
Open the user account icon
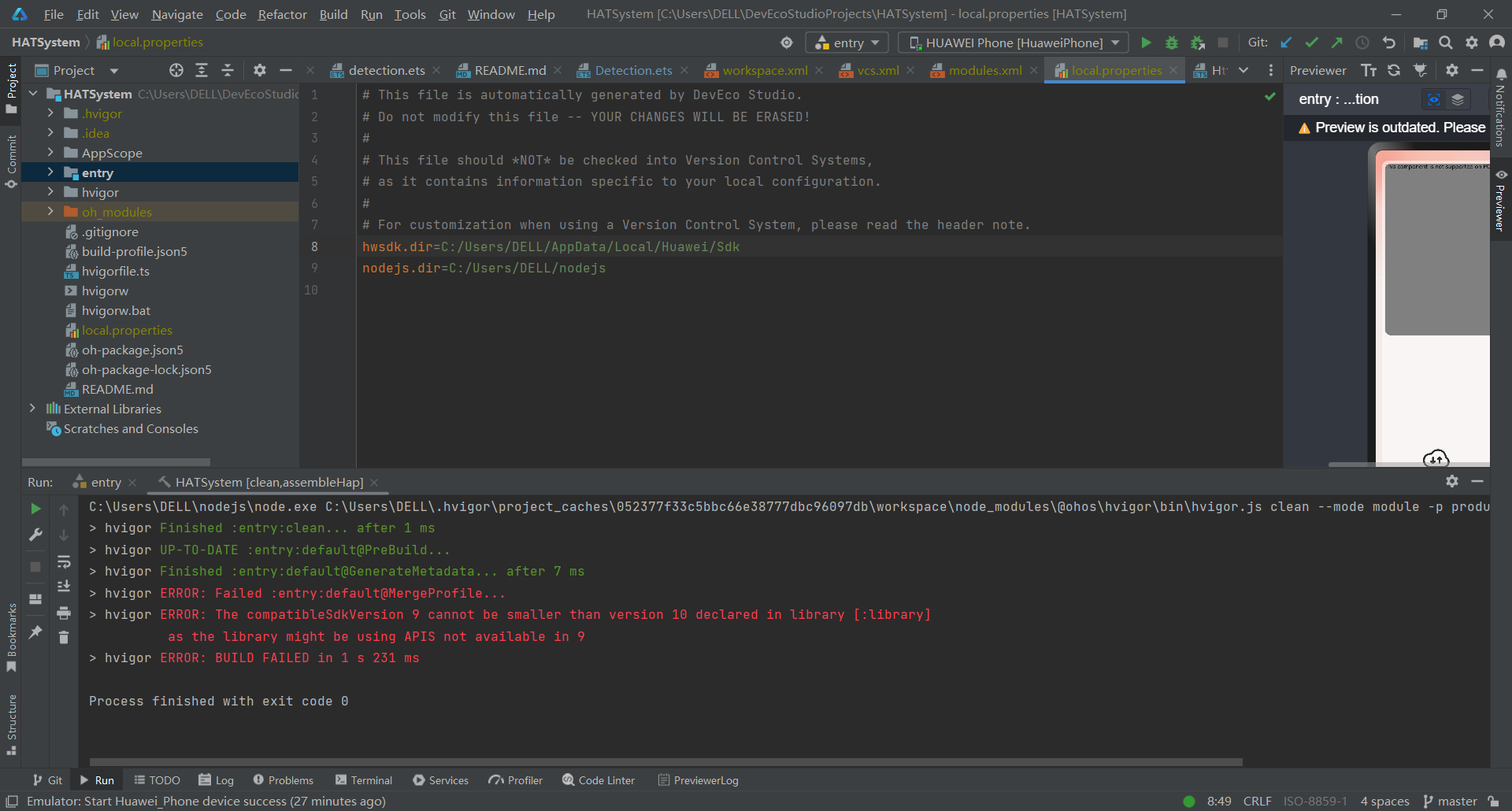1497,43
